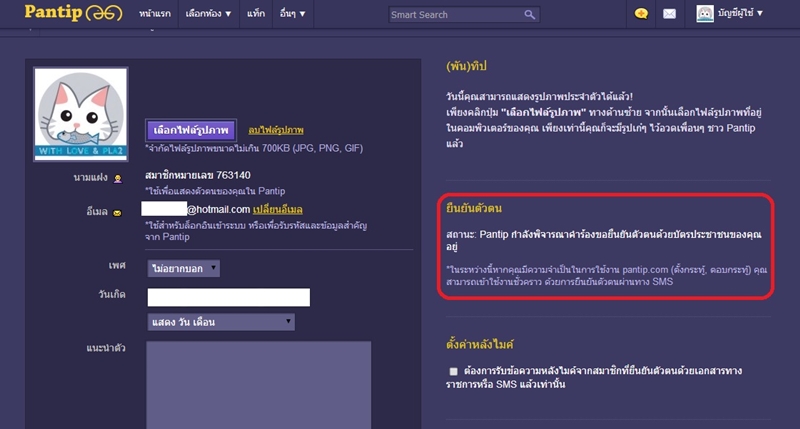
Task: Click the เลือกไฟล์รูปภาพ button
Action: pyautogui.click(x=191, y=130)
